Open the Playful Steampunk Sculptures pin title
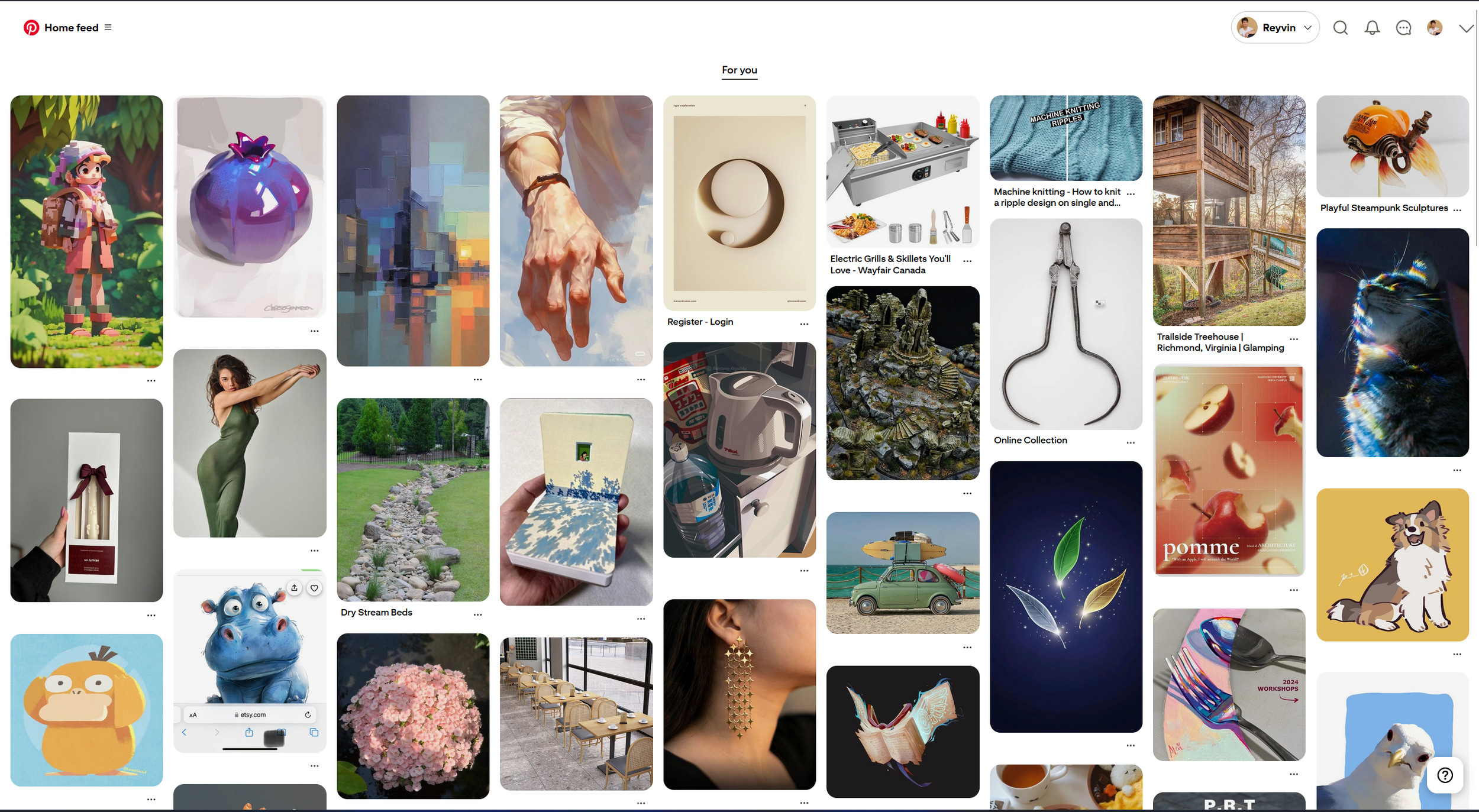This screenshot has height=812, width=1479. [x=1384, y=208]
